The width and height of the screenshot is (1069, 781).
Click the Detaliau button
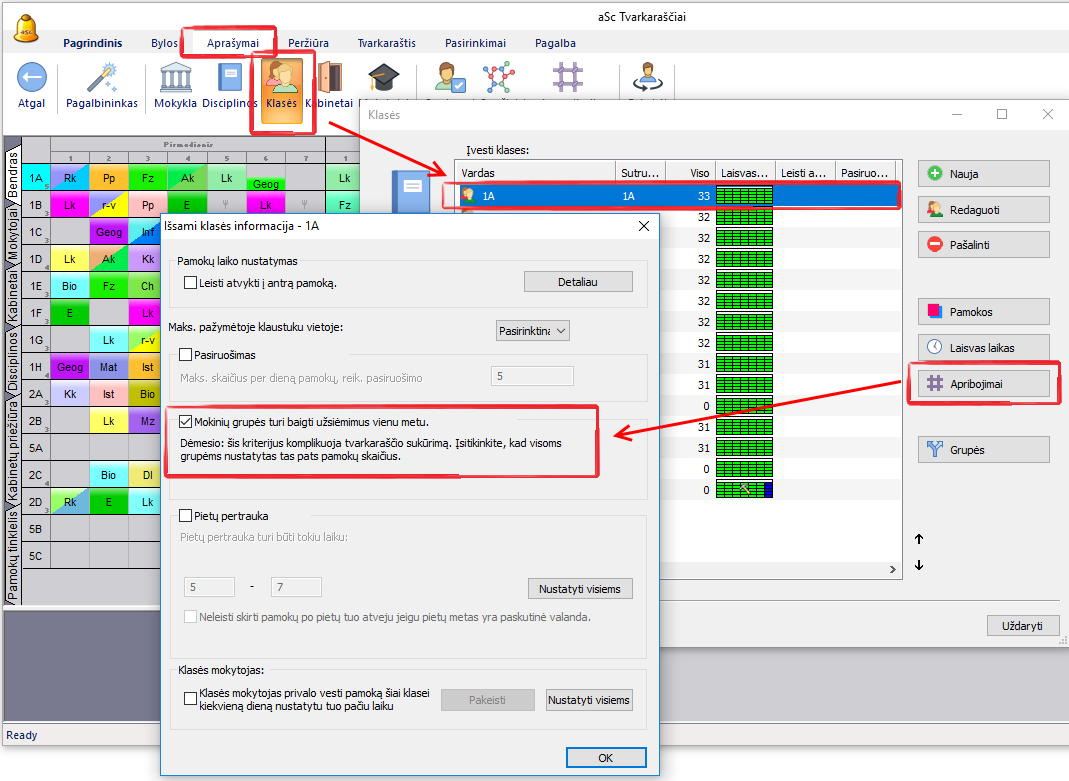point(578,282)
